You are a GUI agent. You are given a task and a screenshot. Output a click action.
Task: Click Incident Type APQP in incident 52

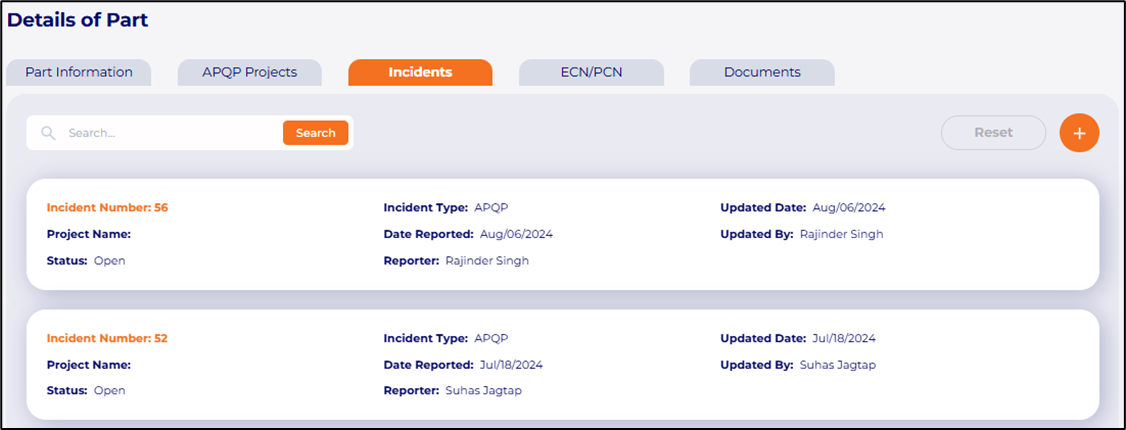(492, 338)
